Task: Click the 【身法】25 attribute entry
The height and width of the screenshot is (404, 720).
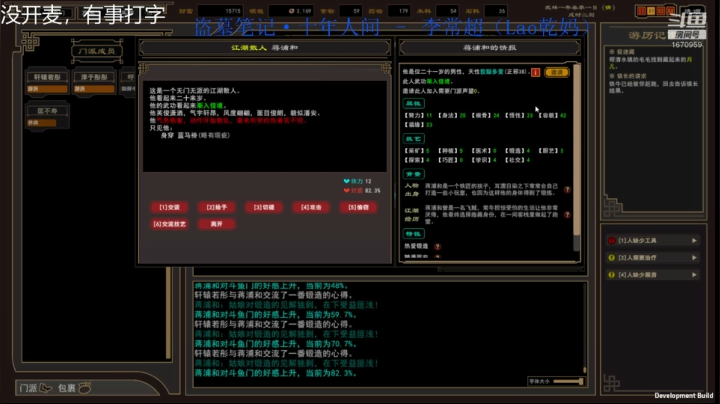Action: click(x=451, y=115)
